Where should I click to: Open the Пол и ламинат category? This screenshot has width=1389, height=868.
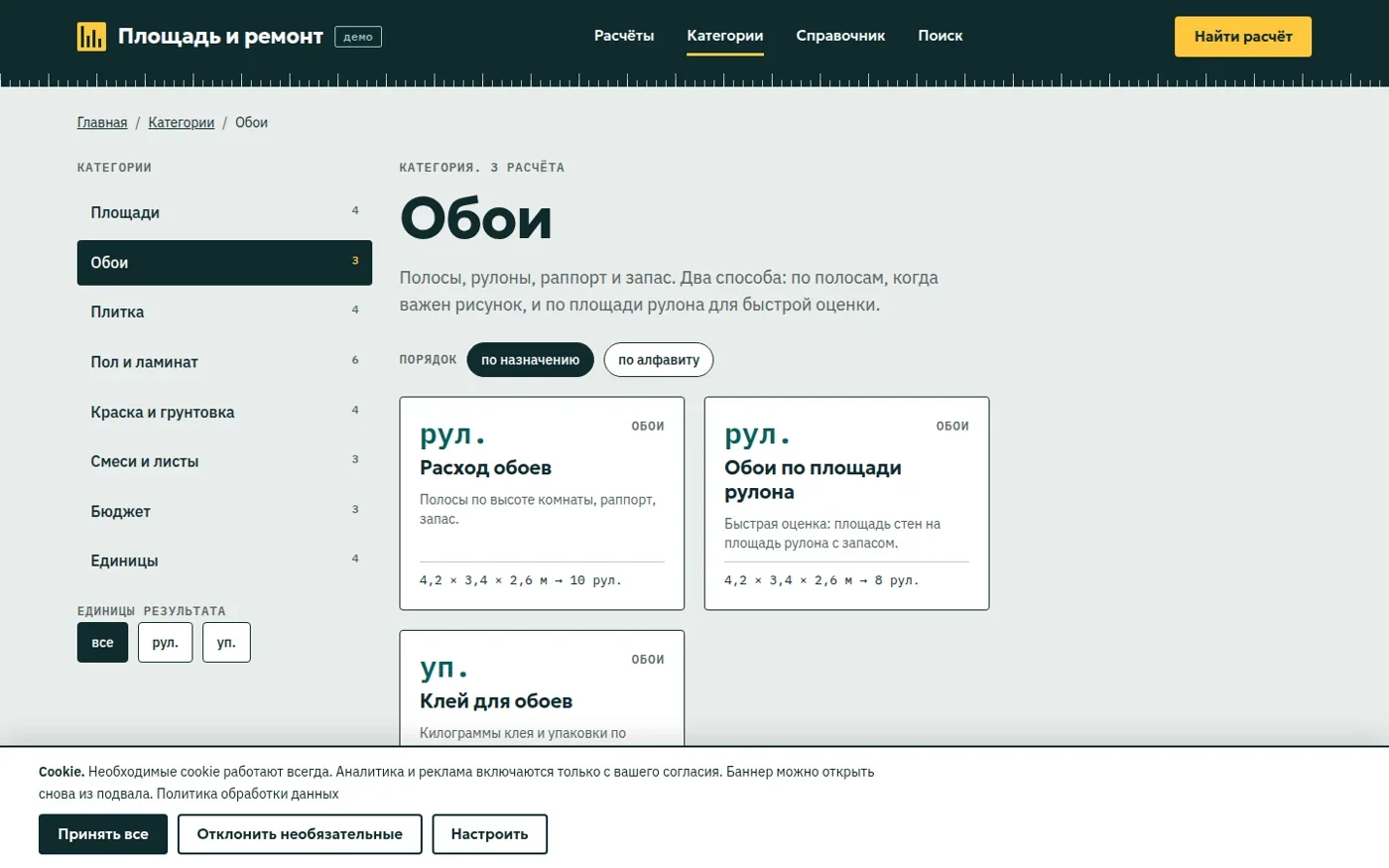[x=224, y=362]
